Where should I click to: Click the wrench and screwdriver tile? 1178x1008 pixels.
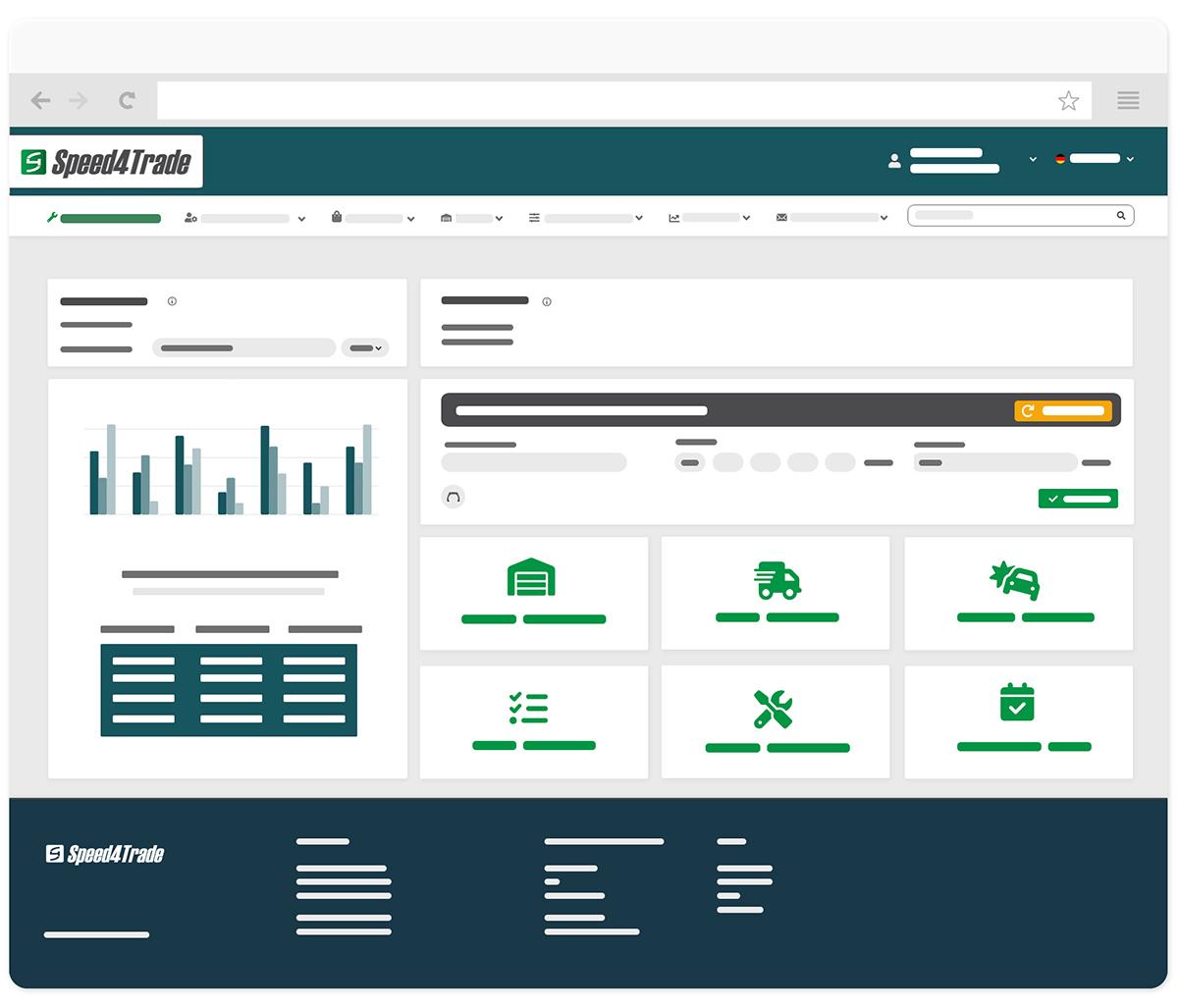pos(776,721)
